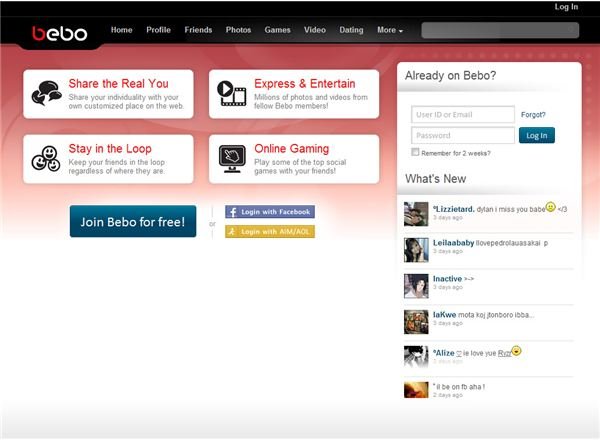This screenshot has height=440, width=600.
Task: Open the Friends menu item
Action: [x=198, y=30]
